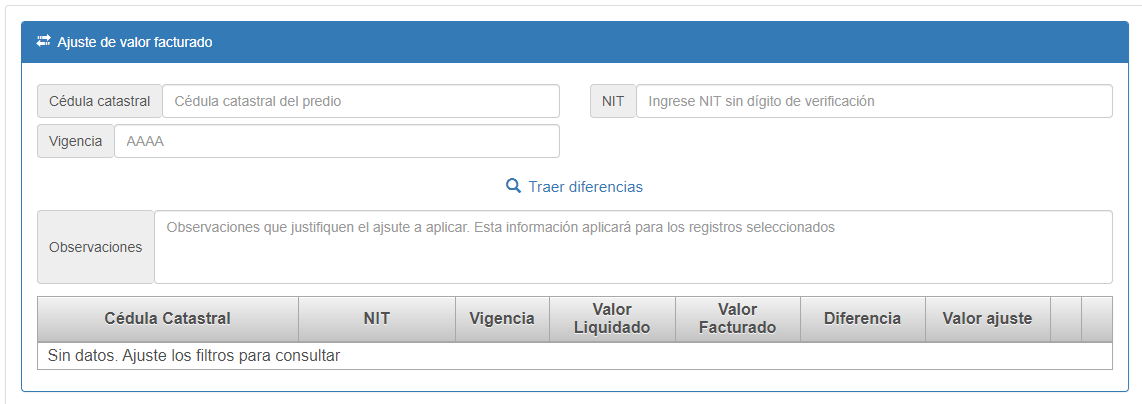Click the NIT input field

click(873, 101)
